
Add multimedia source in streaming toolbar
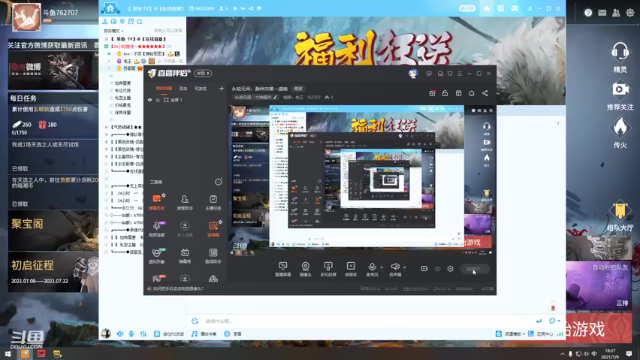click(351, 269)
